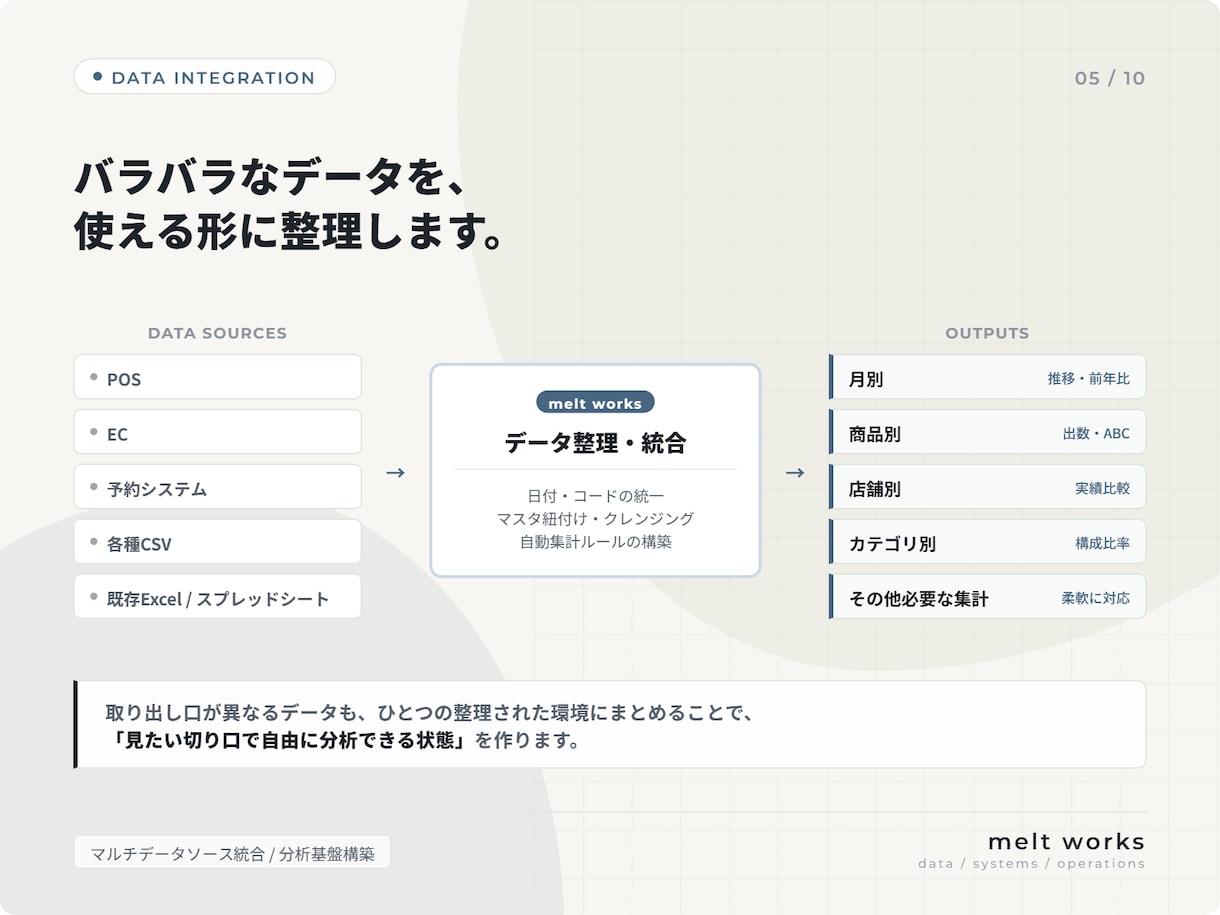This screenshot has width=1220, height=915.
Task: Click the データ整理・統合 title
Action: 595,443
